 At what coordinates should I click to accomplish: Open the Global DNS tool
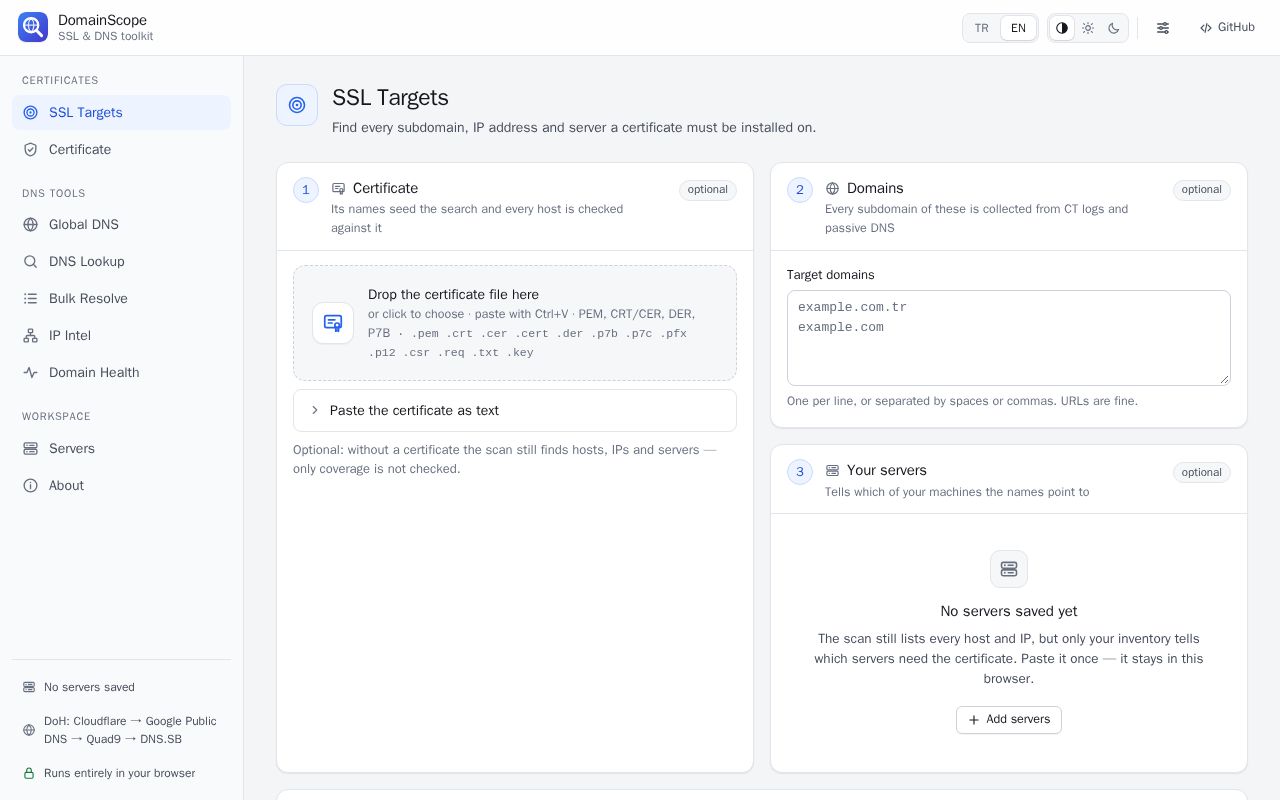121,224
